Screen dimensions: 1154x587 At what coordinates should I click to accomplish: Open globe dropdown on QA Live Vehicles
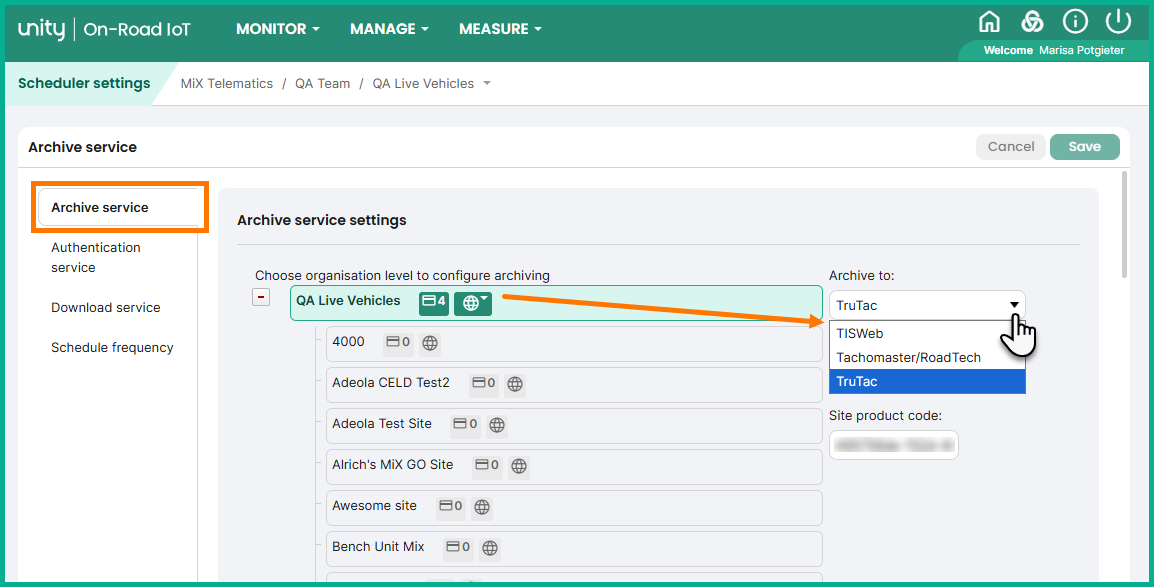pyautogui.click(x=472, y=302)
